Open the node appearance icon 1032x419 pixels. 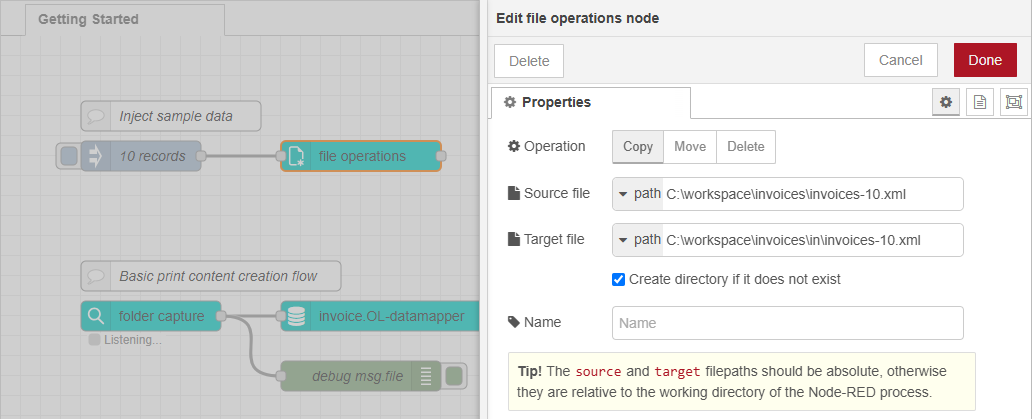tap(1013, 102)
